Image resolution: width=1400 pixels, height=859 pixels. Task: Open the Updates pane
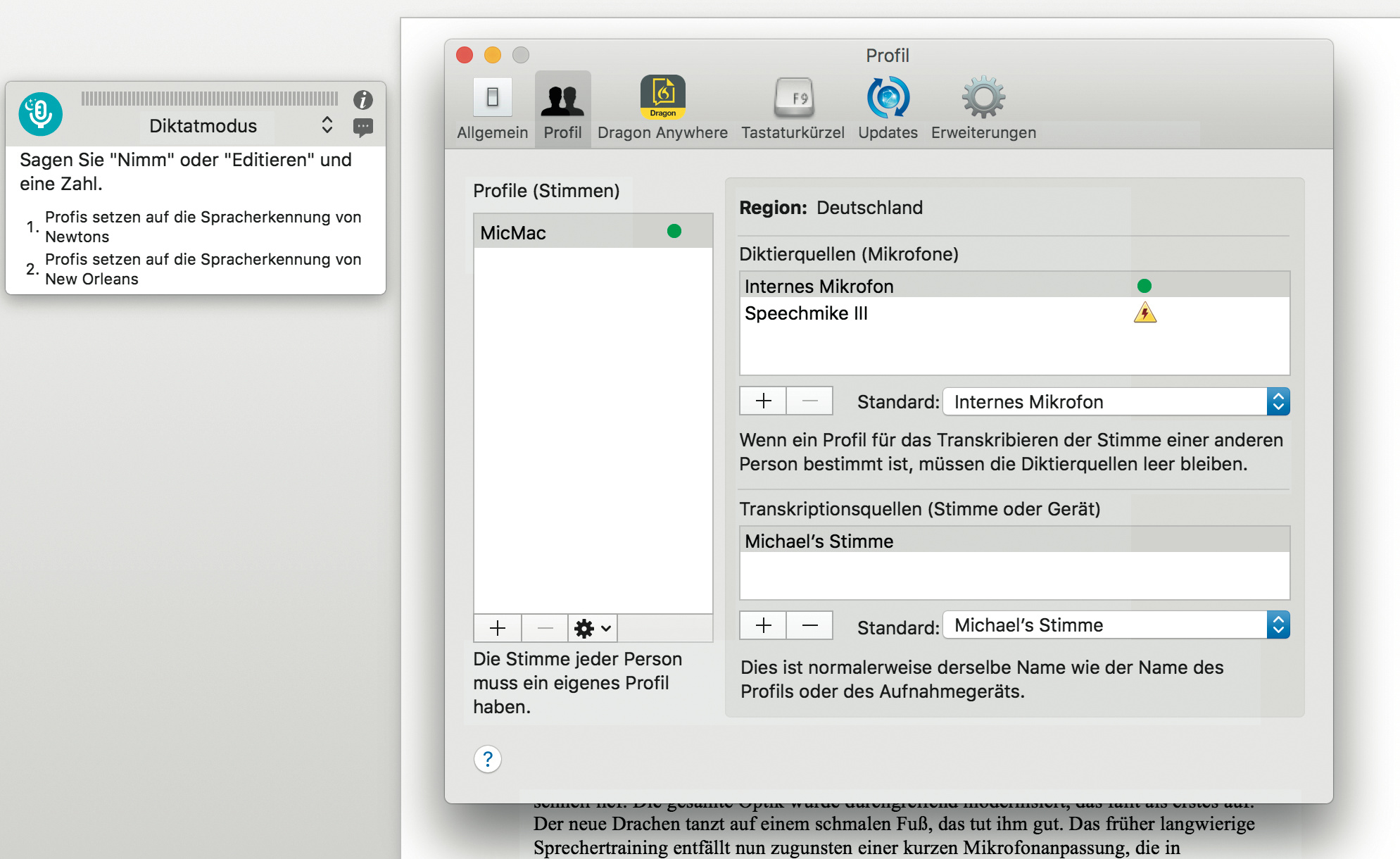pos(888,109)
